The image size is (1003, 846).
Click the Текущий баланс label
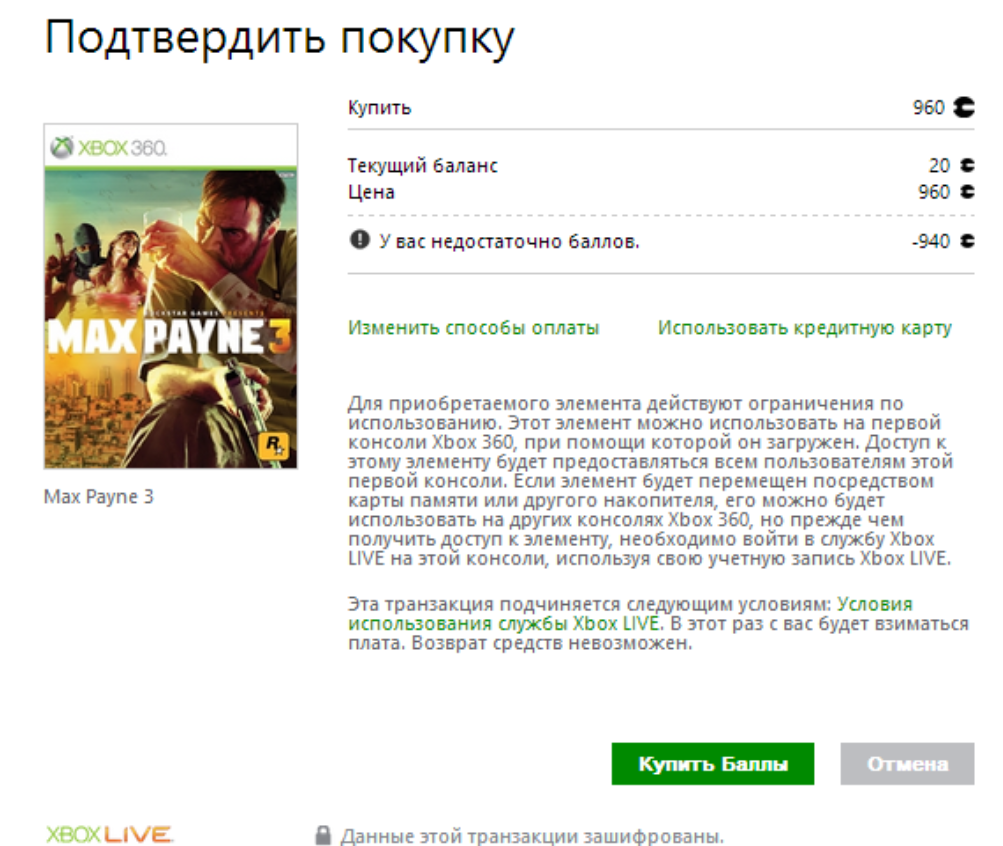[x=423, y=166]
